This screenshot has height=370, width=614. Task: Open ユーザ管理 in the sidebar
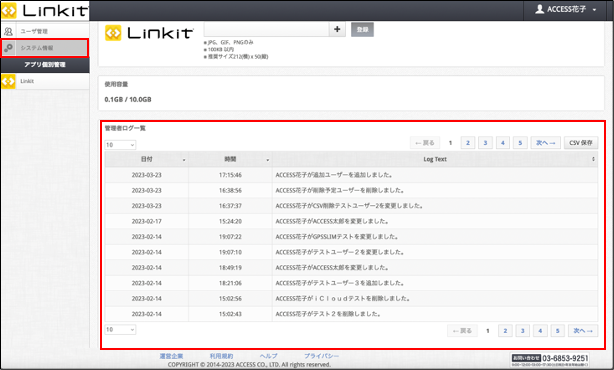pyautogui.click(x=45, y=31)
